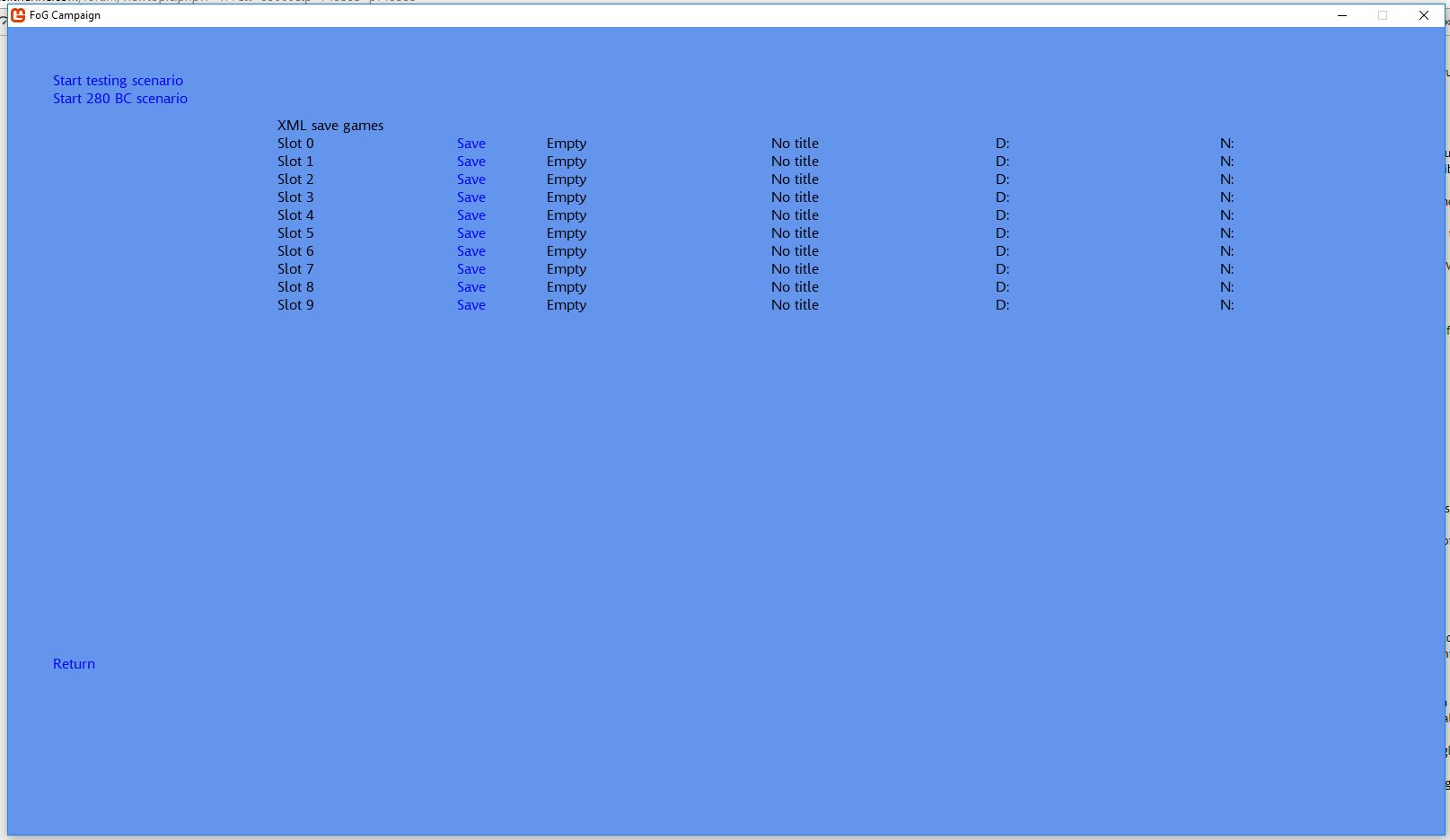This screenshot has height=840, width=1450.
Task: Start the 280 BC scenario
Action: click(120, 99)
